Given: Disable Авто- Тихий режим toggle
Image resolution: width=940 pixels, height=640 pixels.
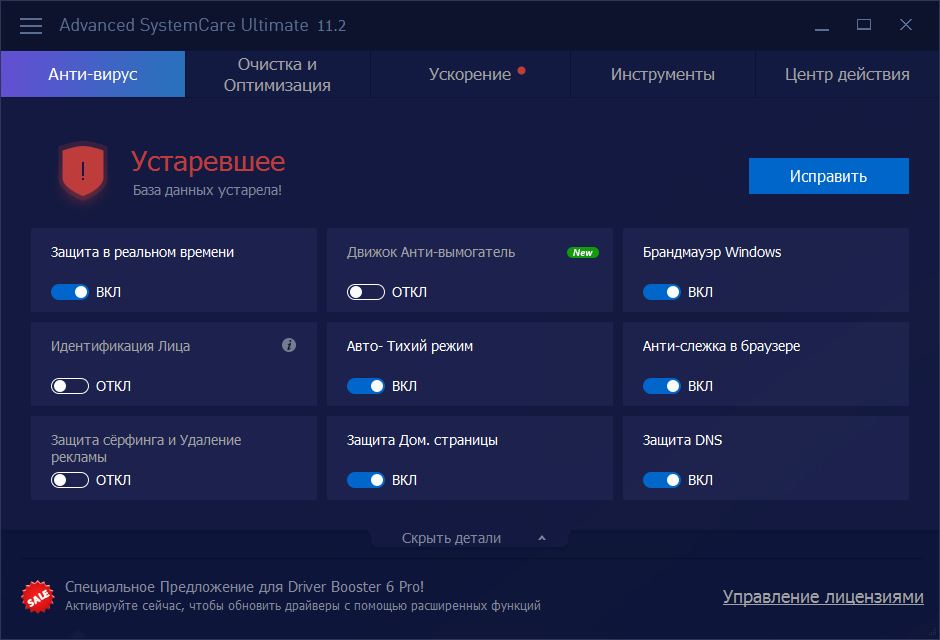Looking at the screenshot, I should tap(366, 386).
